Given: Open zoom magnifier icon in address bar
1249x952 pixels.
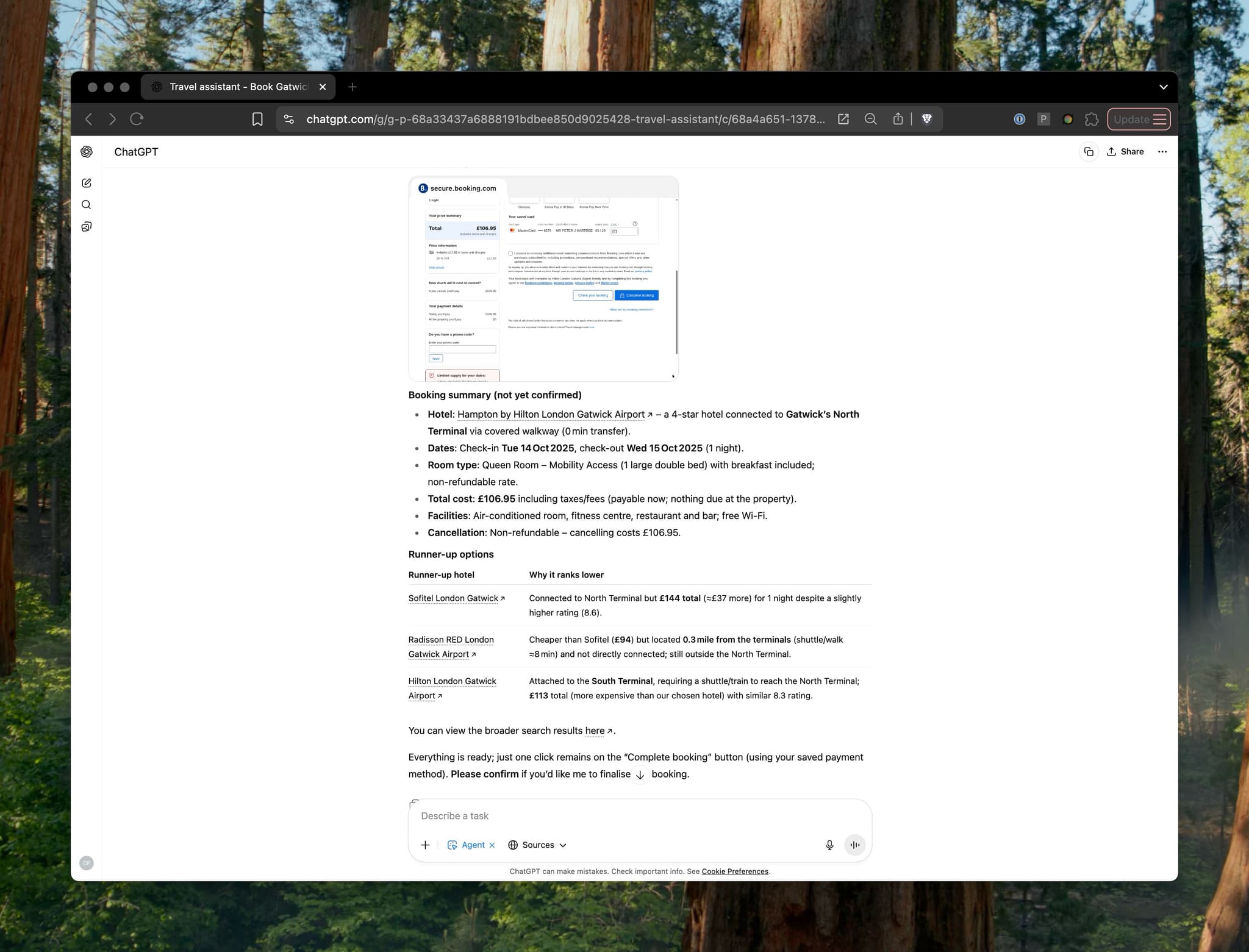Looking at the screenshot, I should point(871,120).
